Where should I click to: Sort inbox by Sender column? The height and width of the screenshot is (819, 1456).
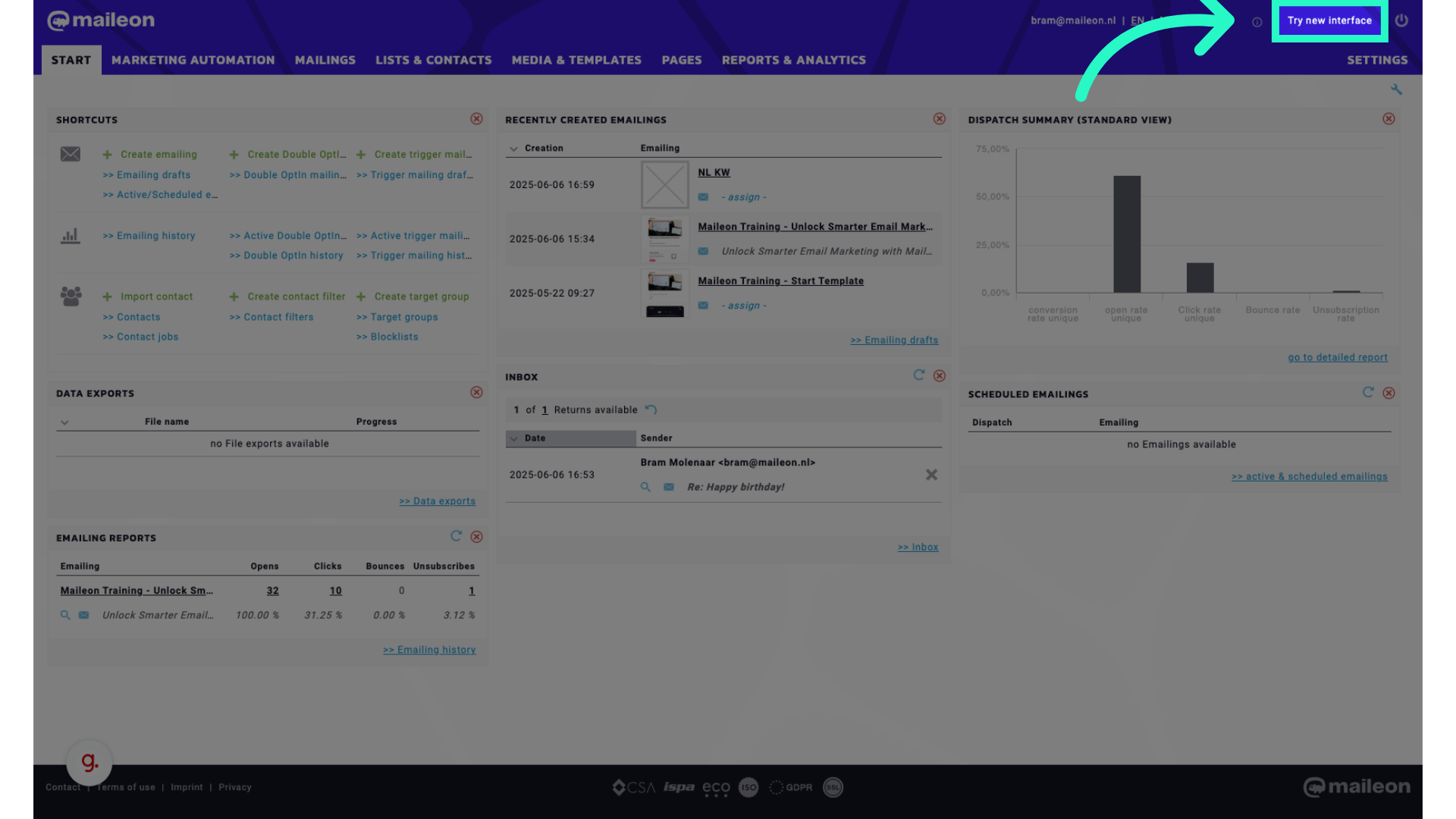[657, 438]
